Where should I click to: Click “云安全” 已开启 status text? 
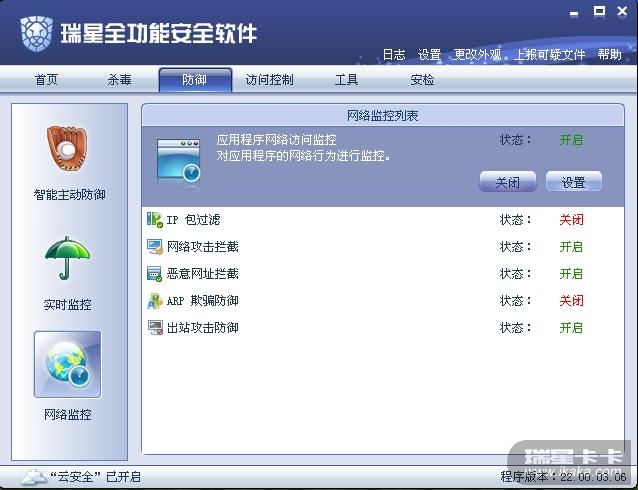[x=96, y=477]
